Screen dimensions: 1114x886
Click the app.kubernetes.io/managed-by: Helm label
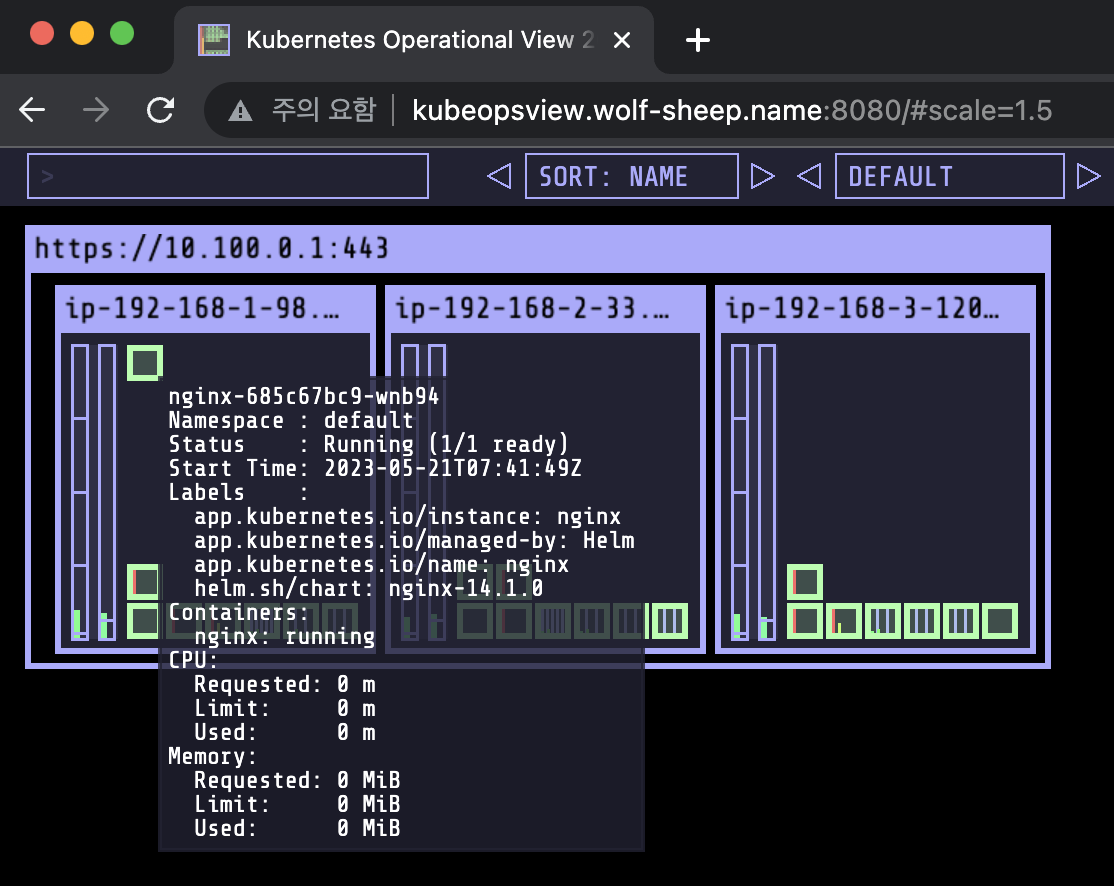(414, 541)
